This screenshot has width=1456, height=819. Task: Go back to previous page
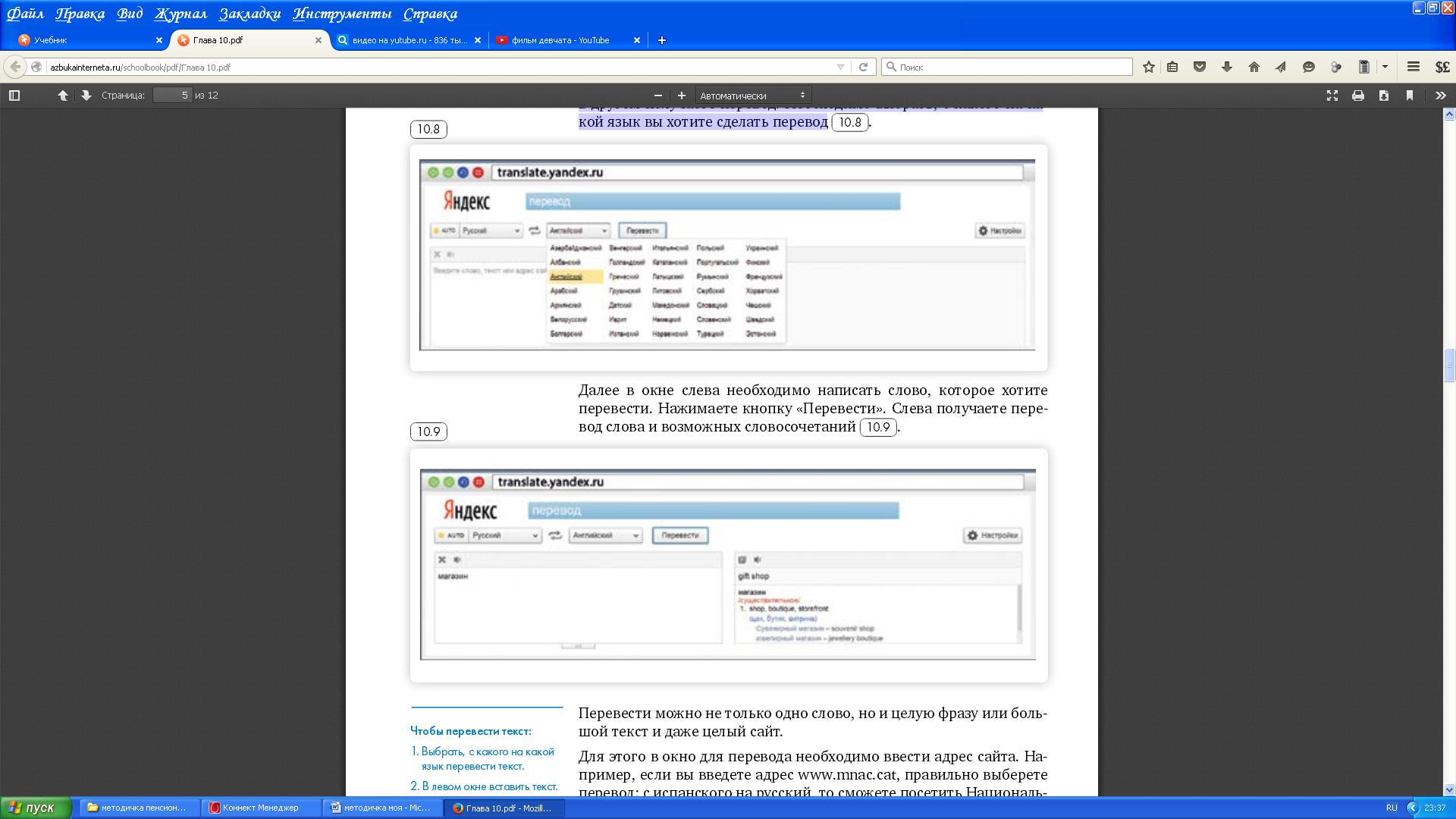(15, 67)
